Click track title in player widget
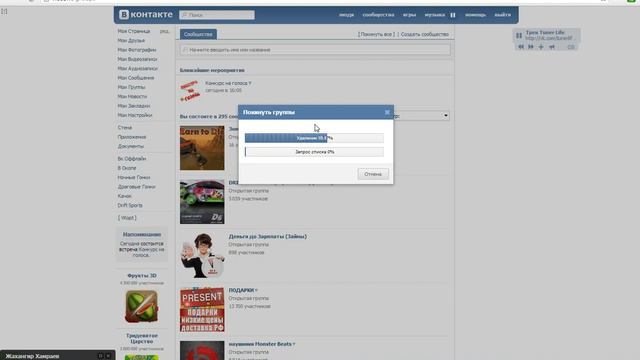The height and width of the screenshot is (360, 640). [x=545, y=32]
